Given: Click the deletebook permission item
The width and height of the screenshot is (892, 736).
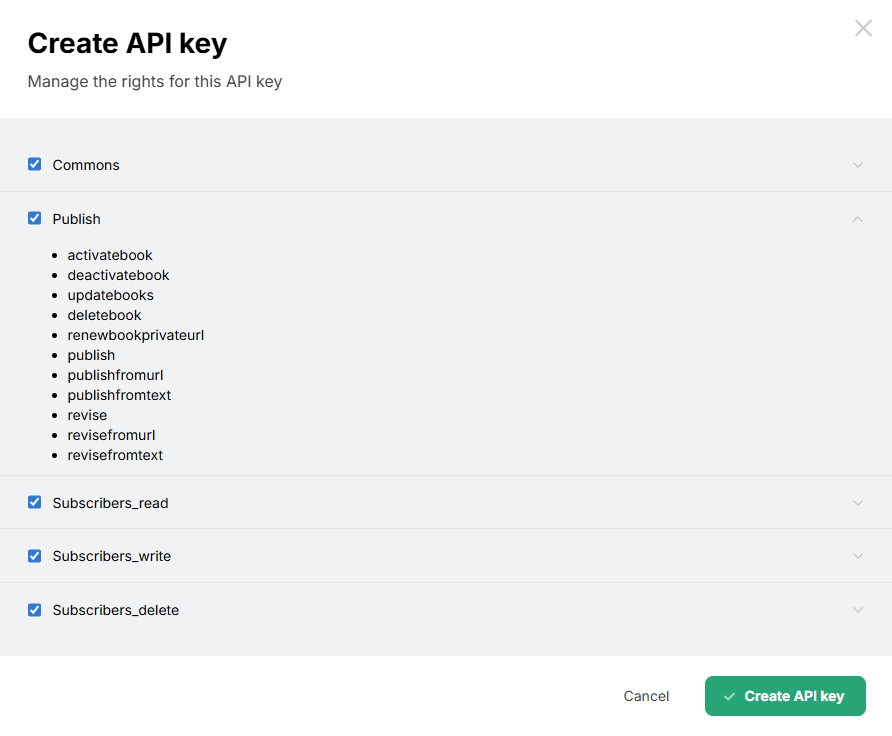Looking at the screenshot, I should 104,315.
